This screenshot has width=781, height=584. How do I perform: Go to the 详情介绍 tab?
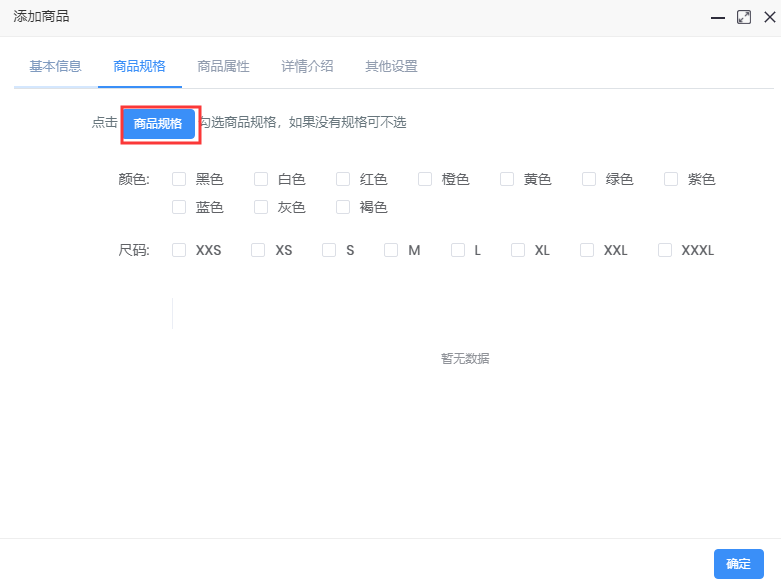[x=307, y=66]
